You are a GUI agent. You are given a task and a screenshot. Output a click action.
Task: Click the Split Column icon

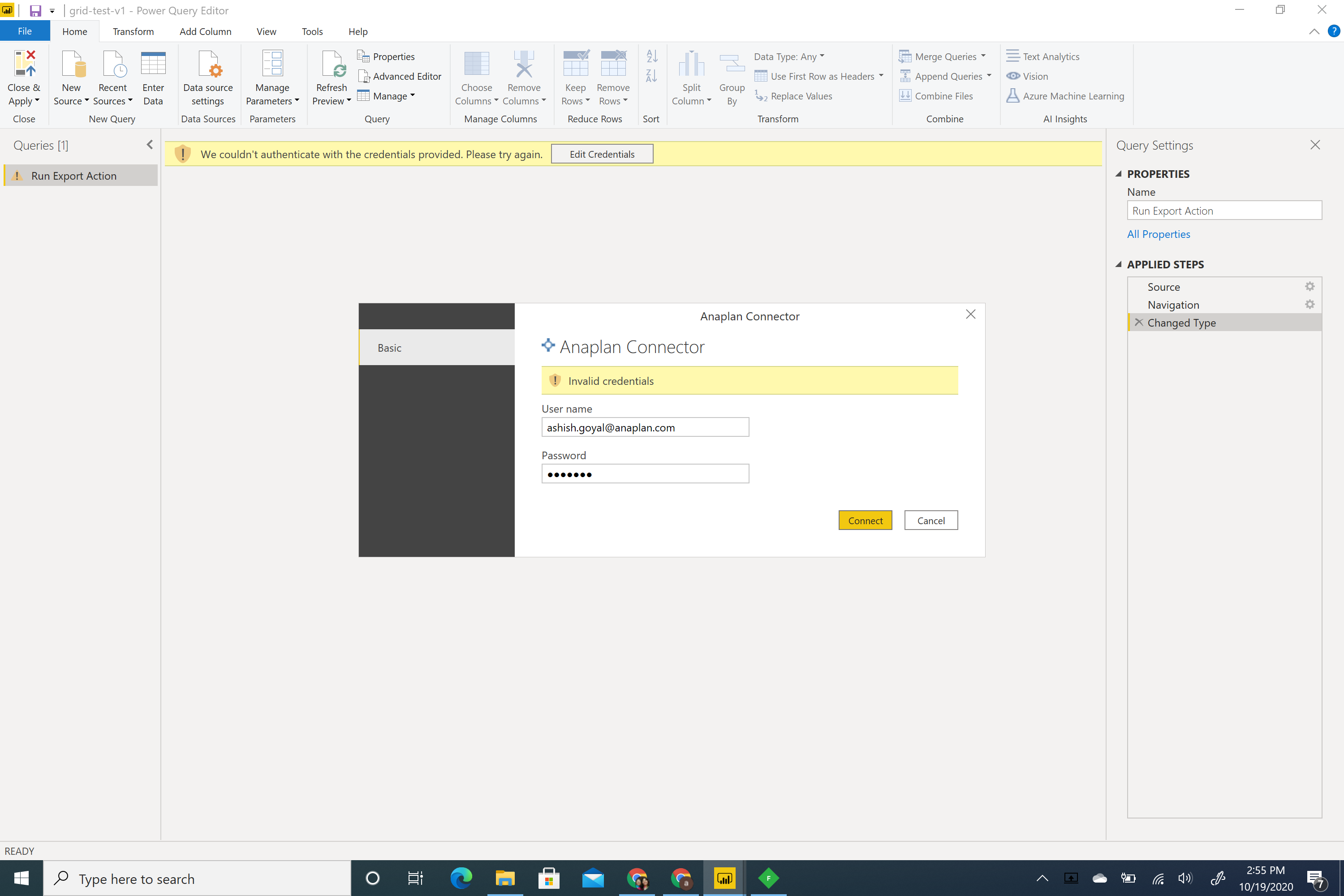coord(691,64)
